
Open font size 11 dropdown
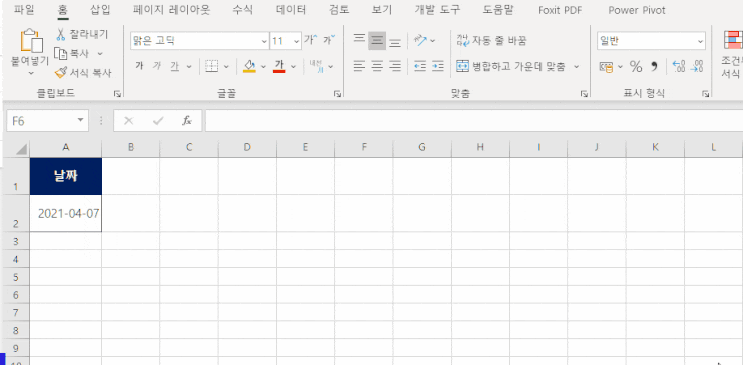(x=297, y=41)
